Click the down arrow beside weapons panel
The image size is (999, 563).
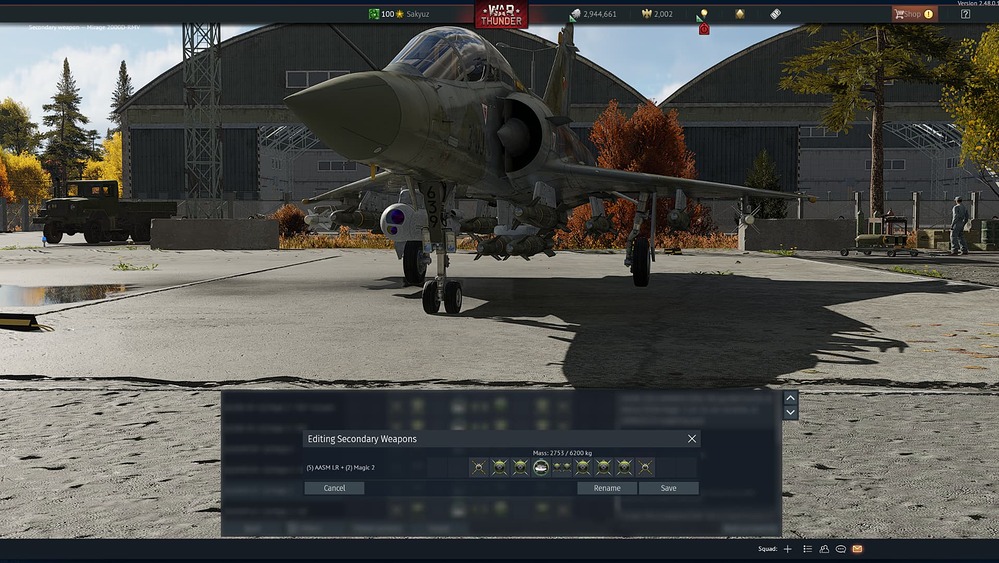(790, 412)
